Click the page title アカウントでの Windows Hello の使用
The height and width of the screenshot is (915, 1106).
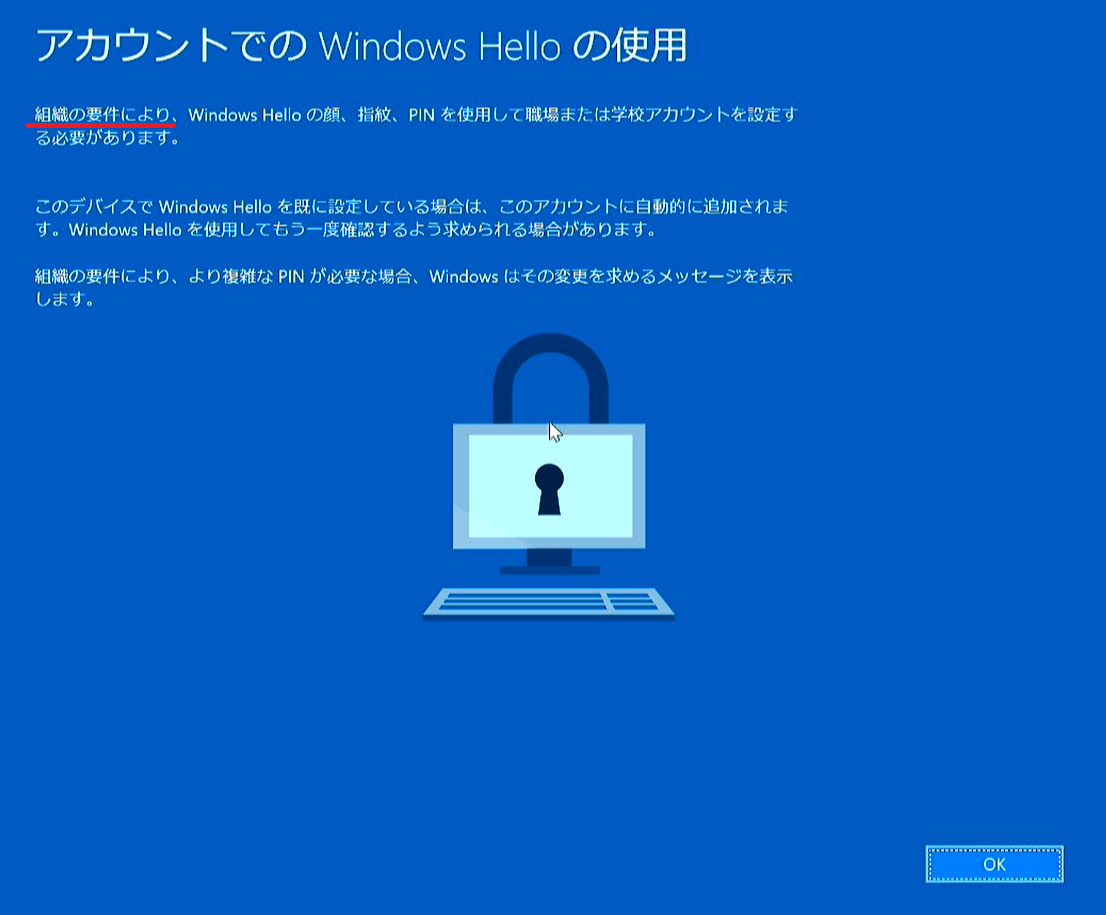click(x=360, y=46)
